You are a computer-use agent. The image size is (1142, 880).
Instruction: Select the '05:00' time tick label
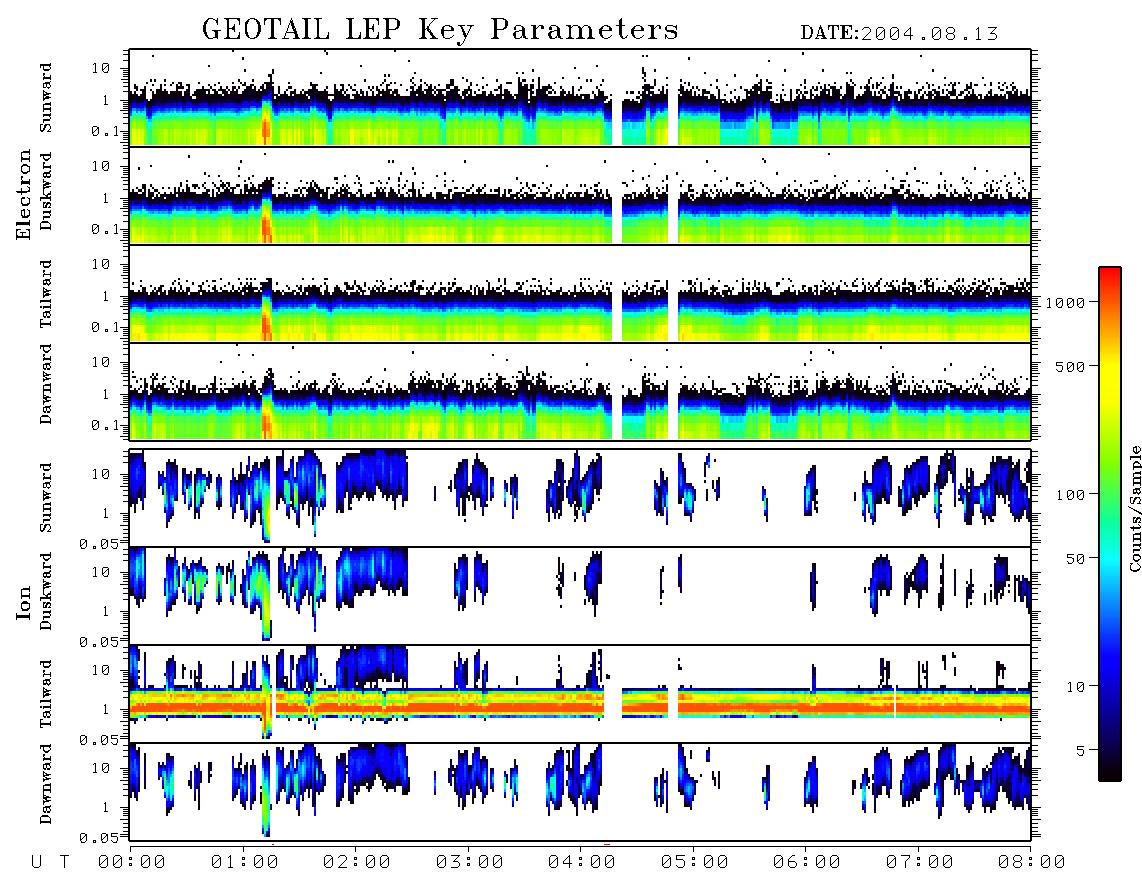pos(695,862)
